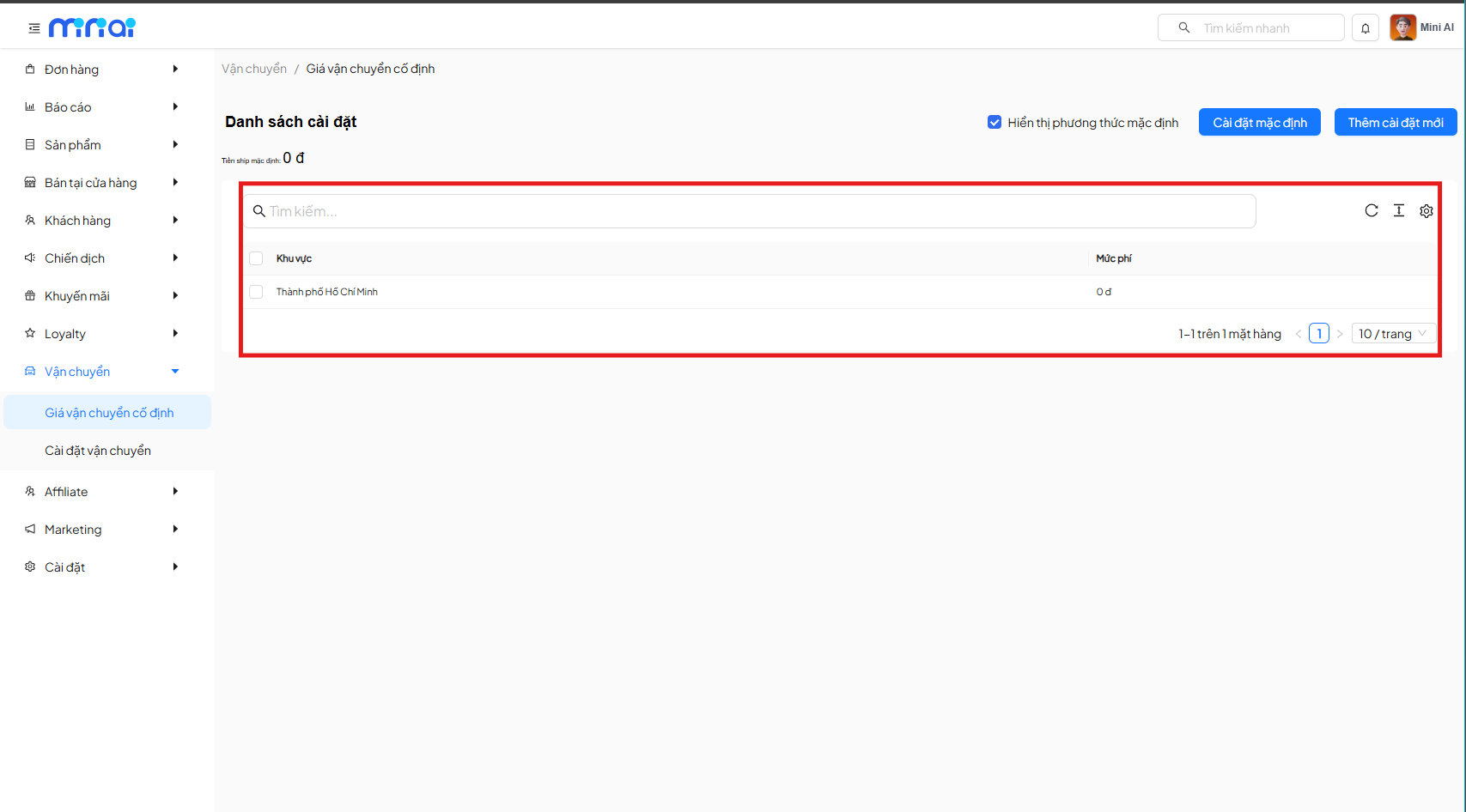This screenshot has height=812, width=1466.
Task: Open table column settings gear
Action: pyautogui.click(x=1426, y=211)
